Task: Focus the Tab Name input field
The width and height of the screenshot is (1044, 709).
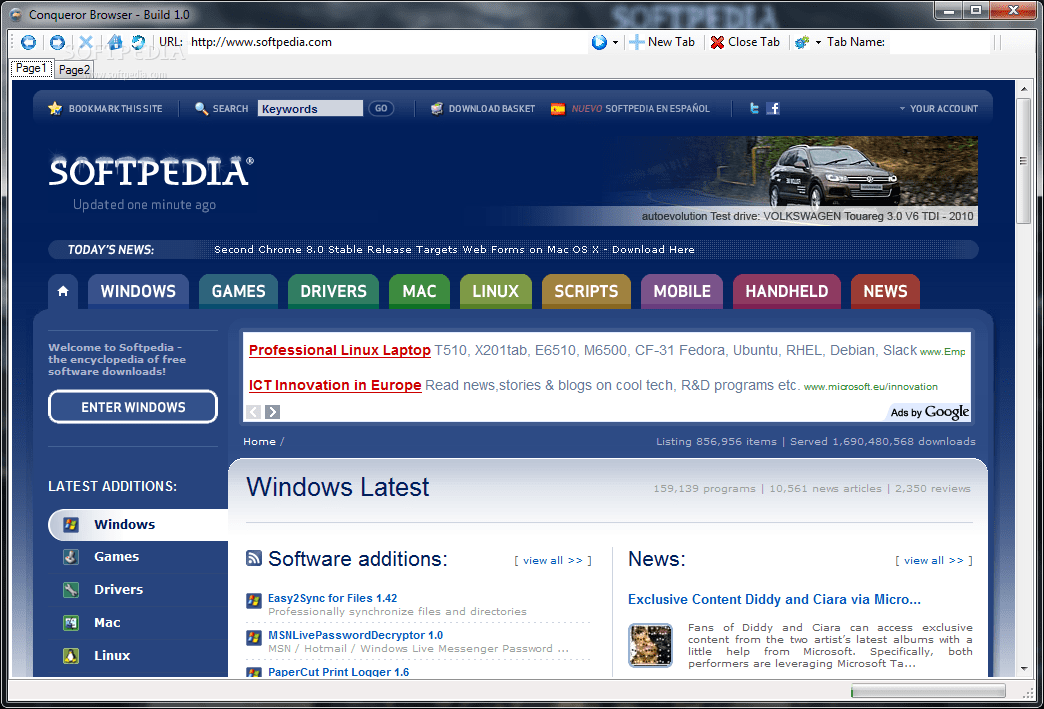Action: (940, 43)
